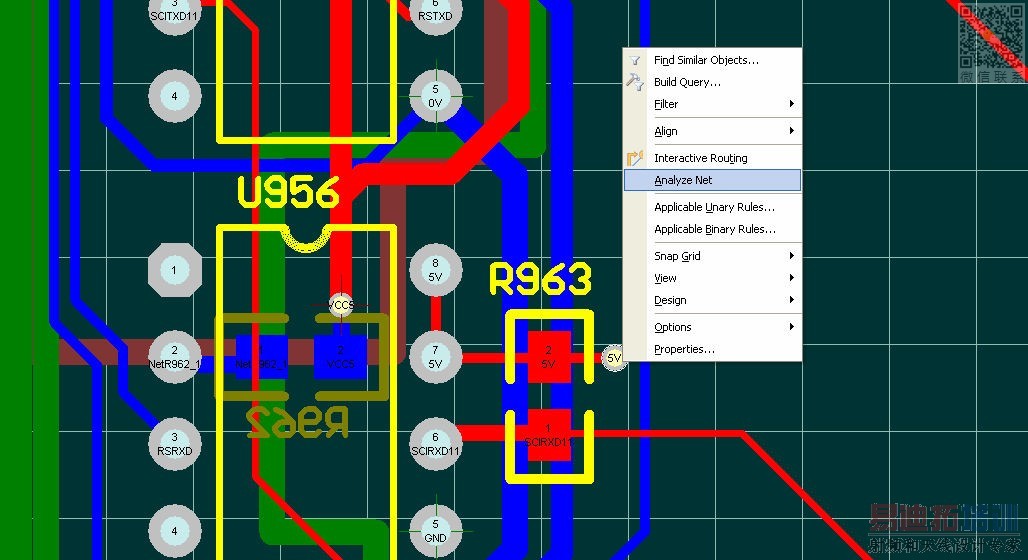Select the 5V via beside R963
The image size is (1028, 560).
(x=614, y=358)
